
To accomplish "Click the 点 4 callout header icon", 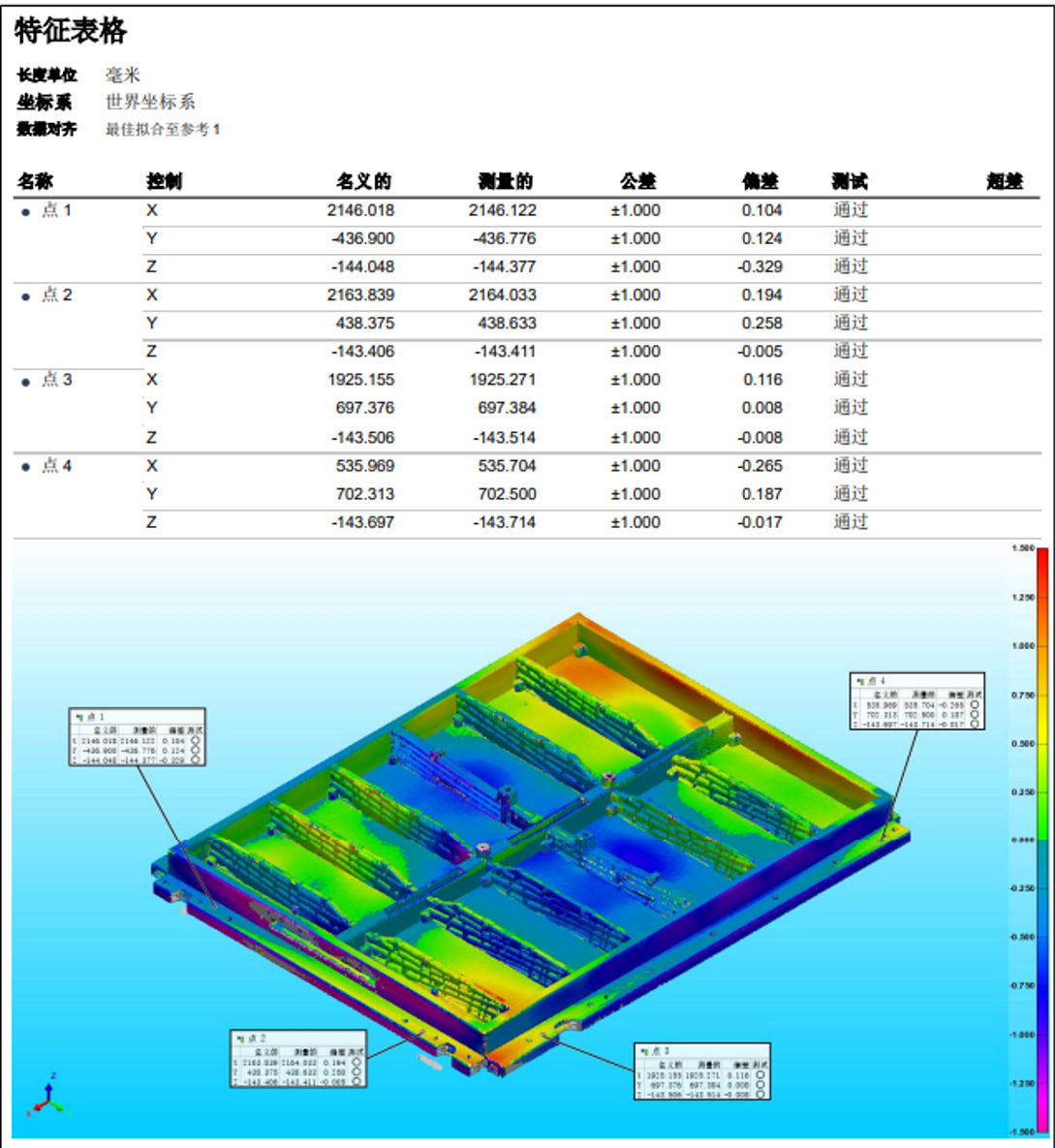I will 859,682.
